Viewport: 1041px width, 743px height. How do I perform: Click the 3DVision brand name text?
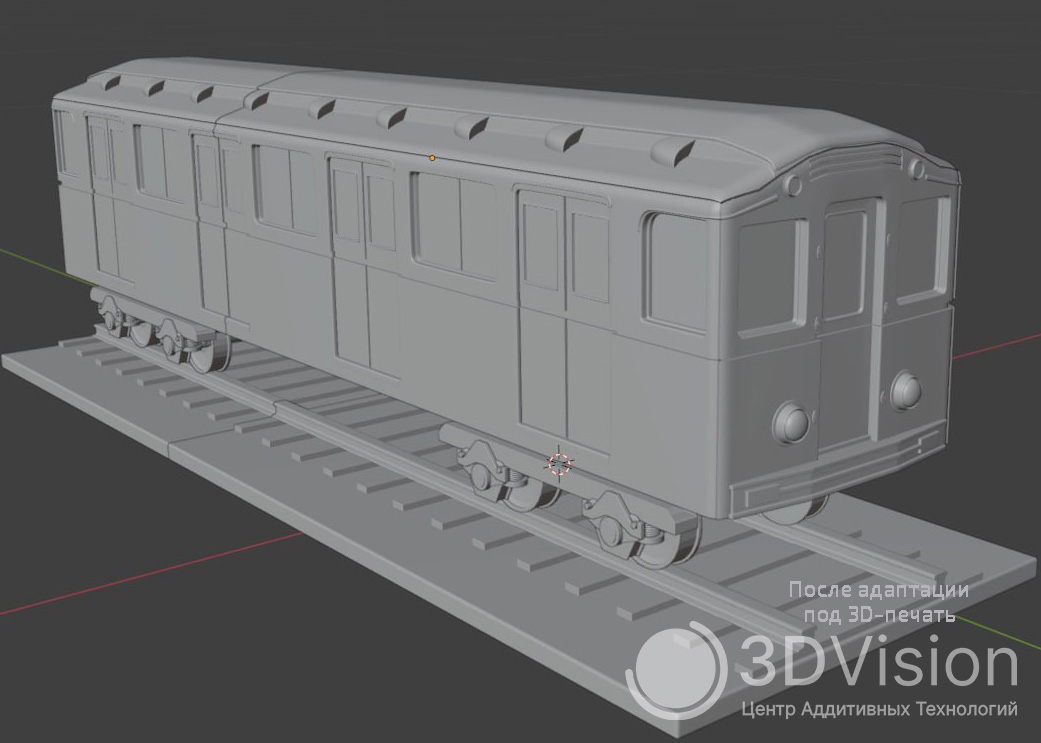point(878,662)
